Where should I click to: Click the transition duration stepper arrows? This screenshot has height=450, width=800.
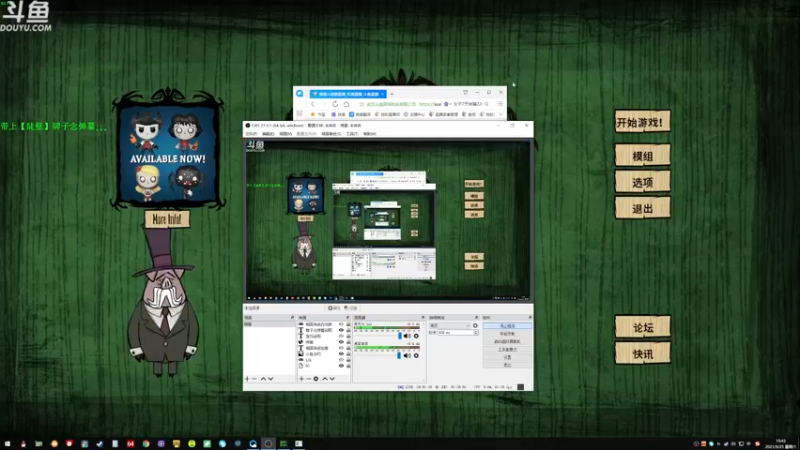tap(476, 333)
